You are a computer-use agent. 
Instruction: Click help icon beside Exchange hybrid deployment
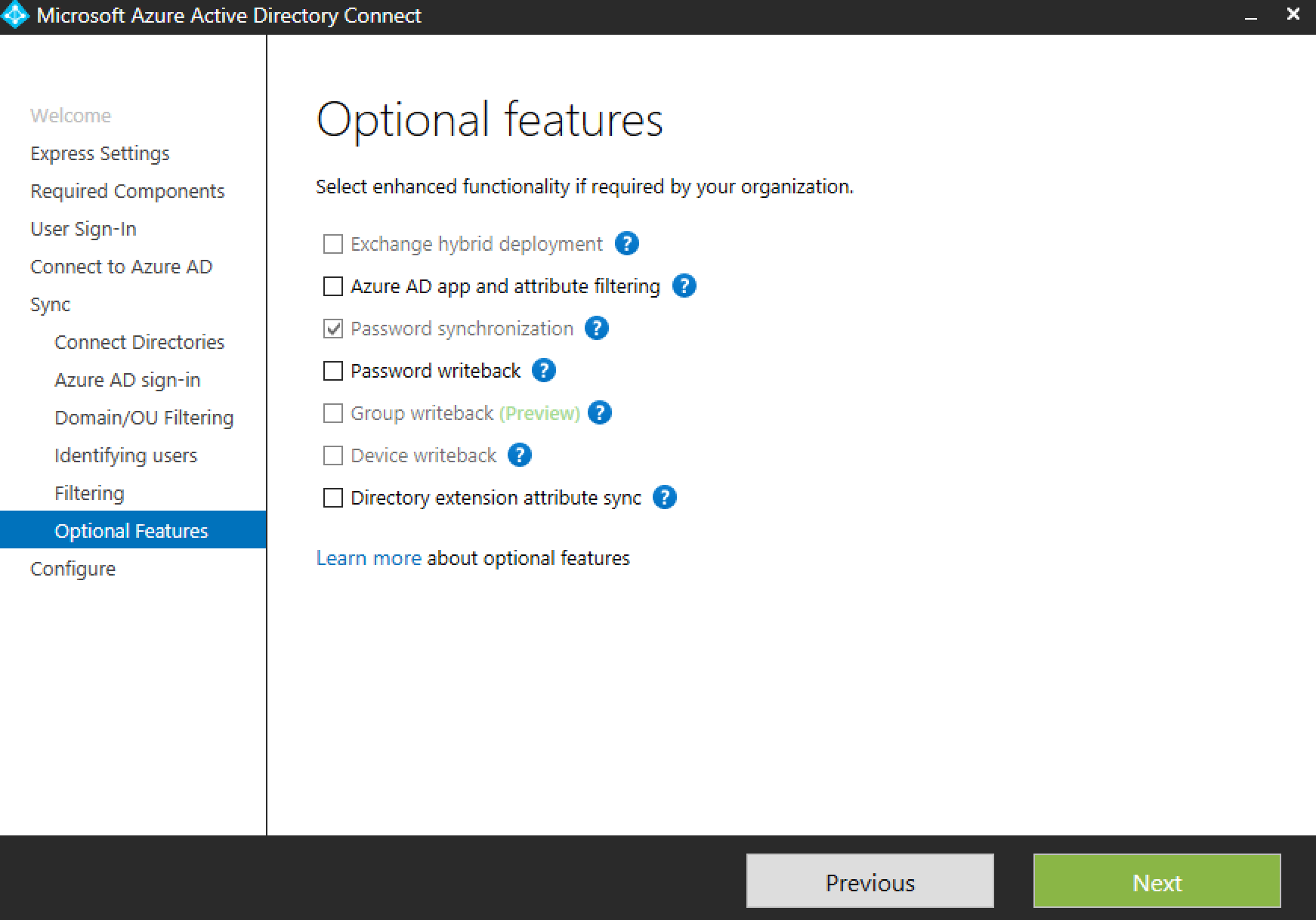(626, 244)
